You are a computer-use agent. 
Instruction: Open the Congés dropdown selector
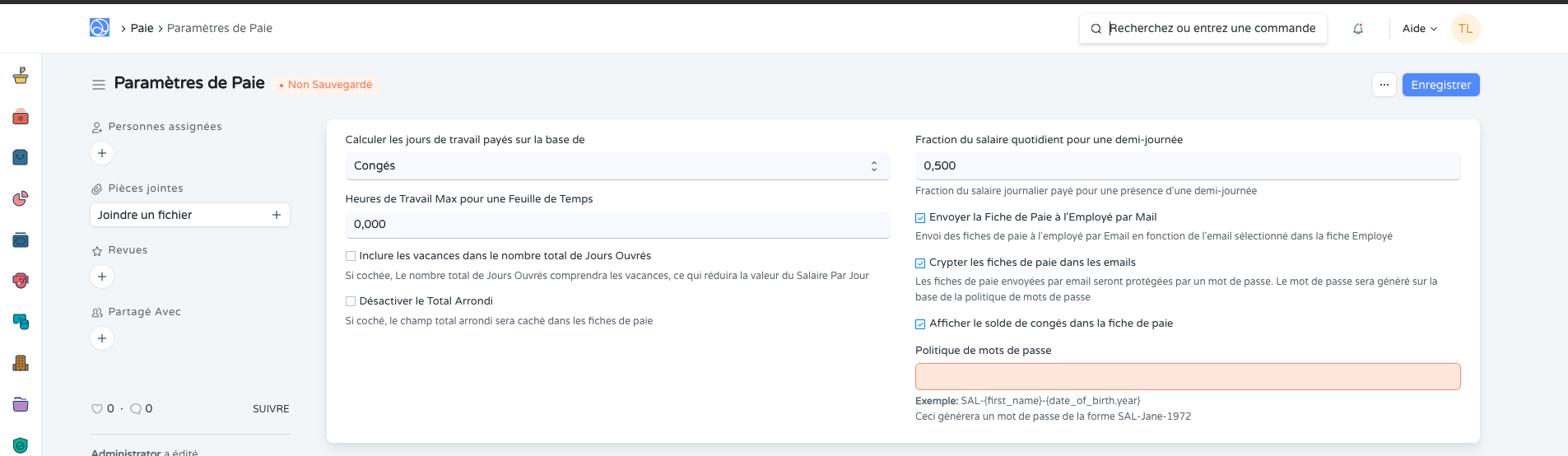(x=617, y=166)
